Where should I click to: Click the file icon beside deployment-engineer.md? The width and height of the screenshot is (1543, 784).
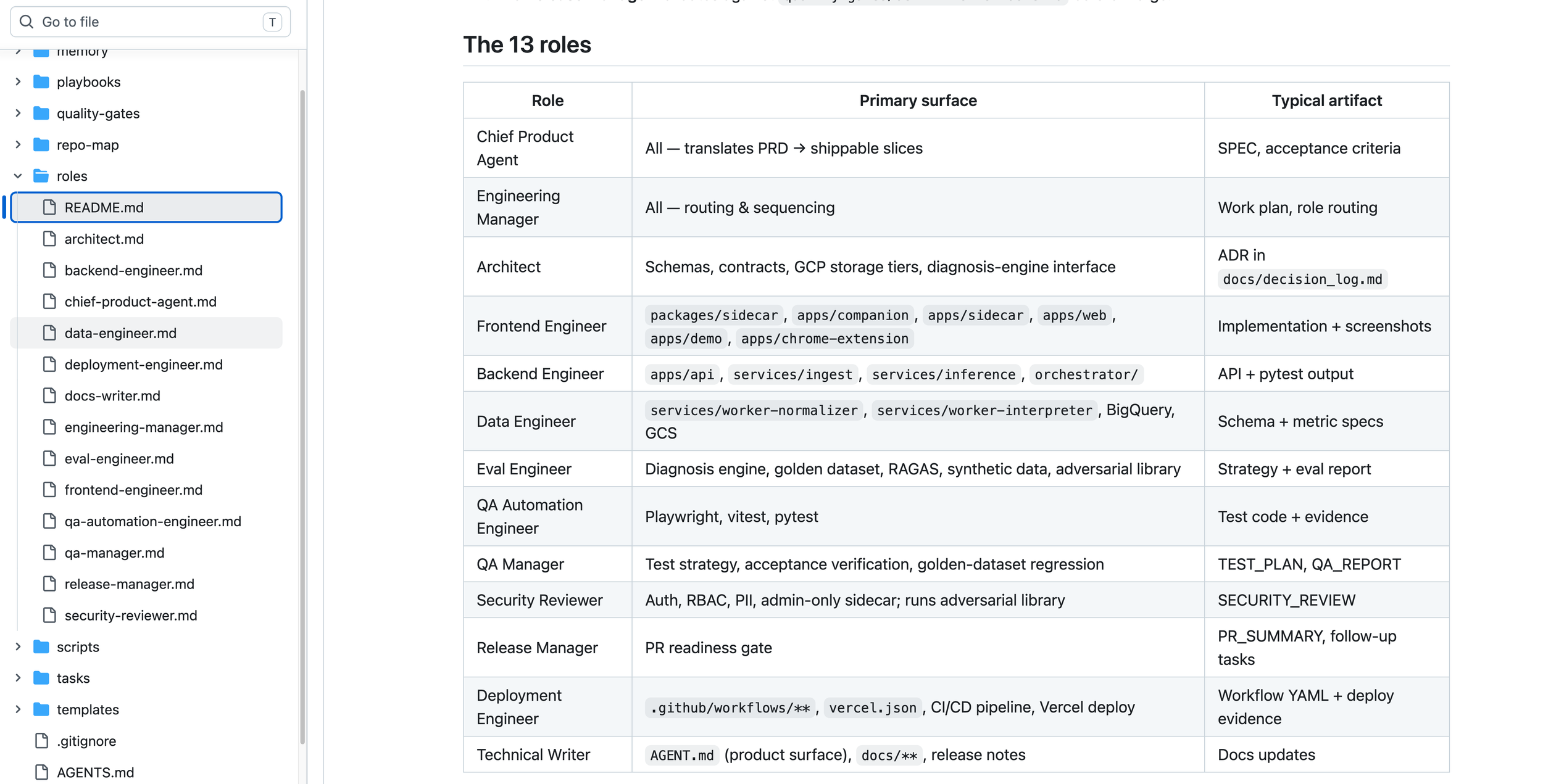(x=49, y=365)
